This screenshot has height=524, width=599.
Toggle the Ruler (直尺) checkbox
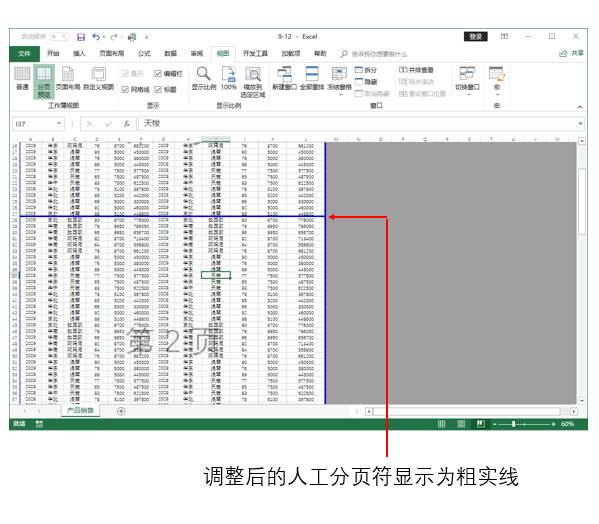point(125,74)
